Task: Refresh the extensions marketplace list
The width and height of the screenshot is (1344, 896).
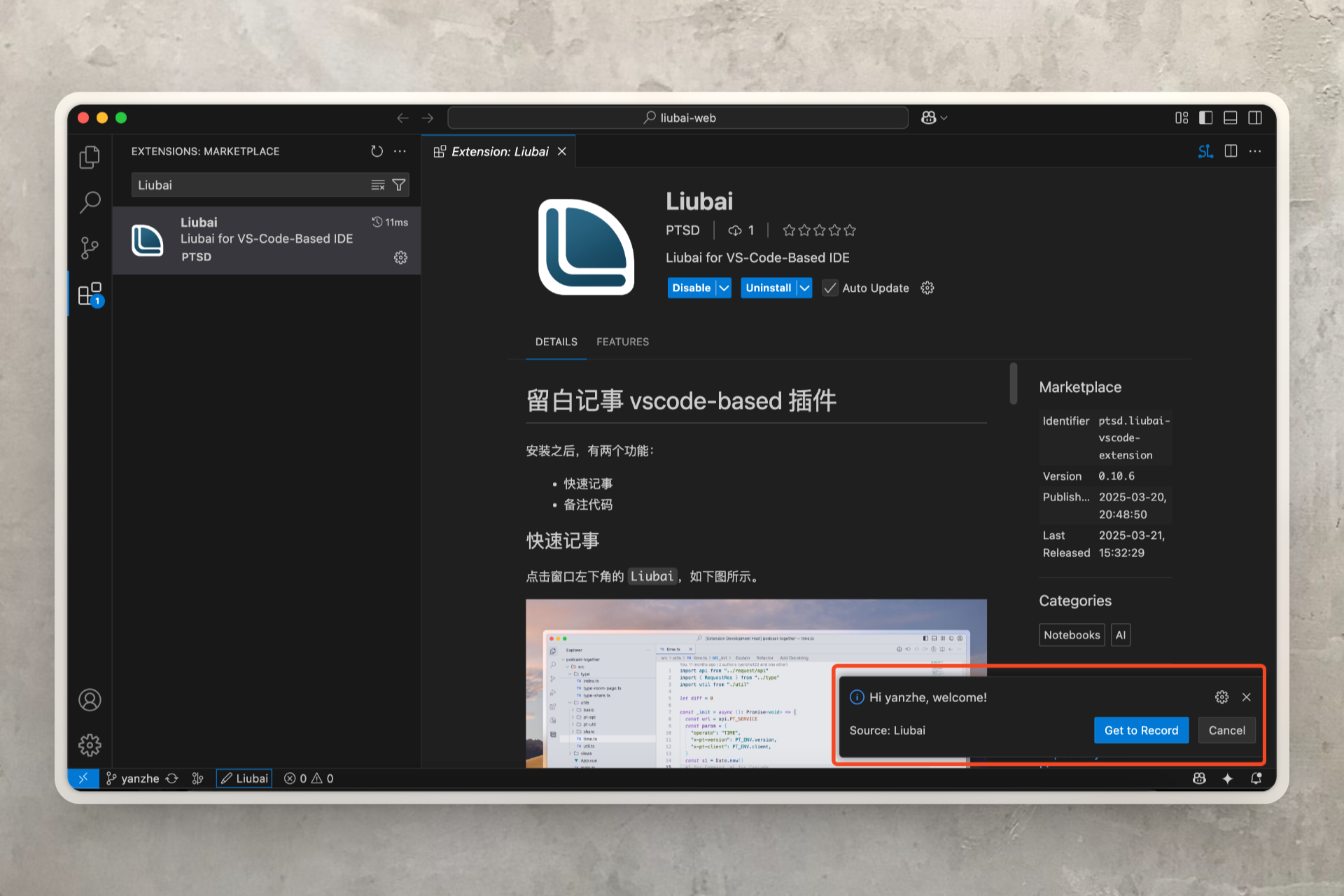Action: click(377, 151)
